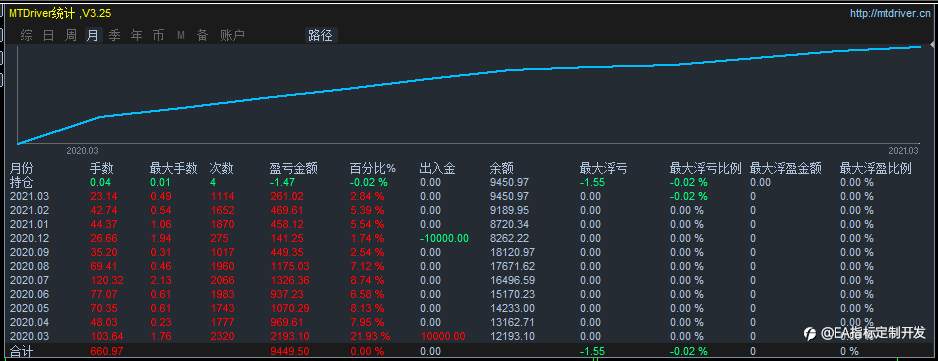The height and width of the screenshot is (361, 938).
Task: Open the 周 weekly statistics tab
Action: 71,35
